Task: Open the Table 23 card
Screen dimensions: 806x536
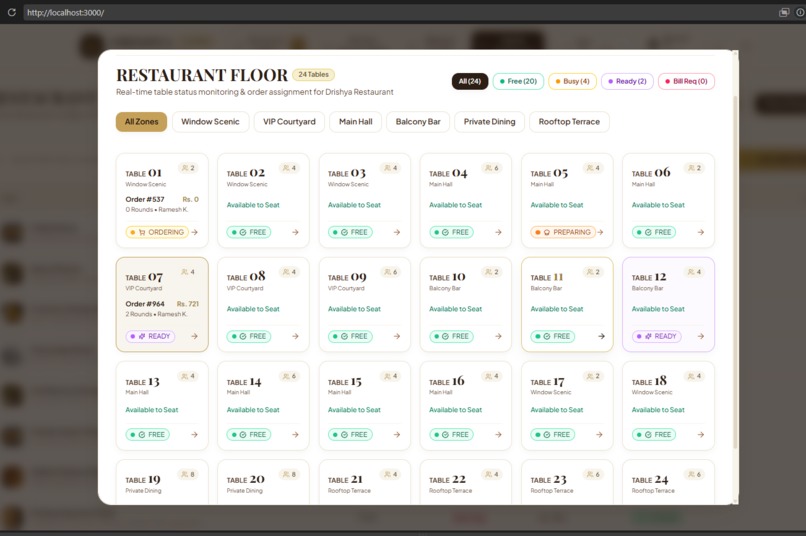Action: tap(567, 482)
